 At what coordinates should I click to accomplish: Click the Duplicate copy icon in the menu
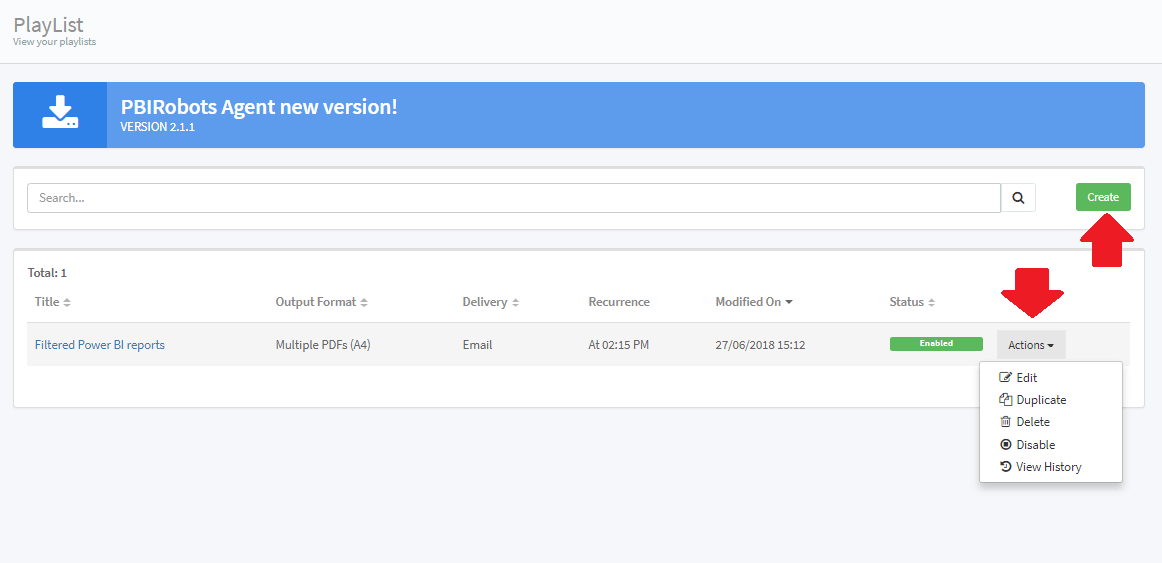click(1006, 400)
